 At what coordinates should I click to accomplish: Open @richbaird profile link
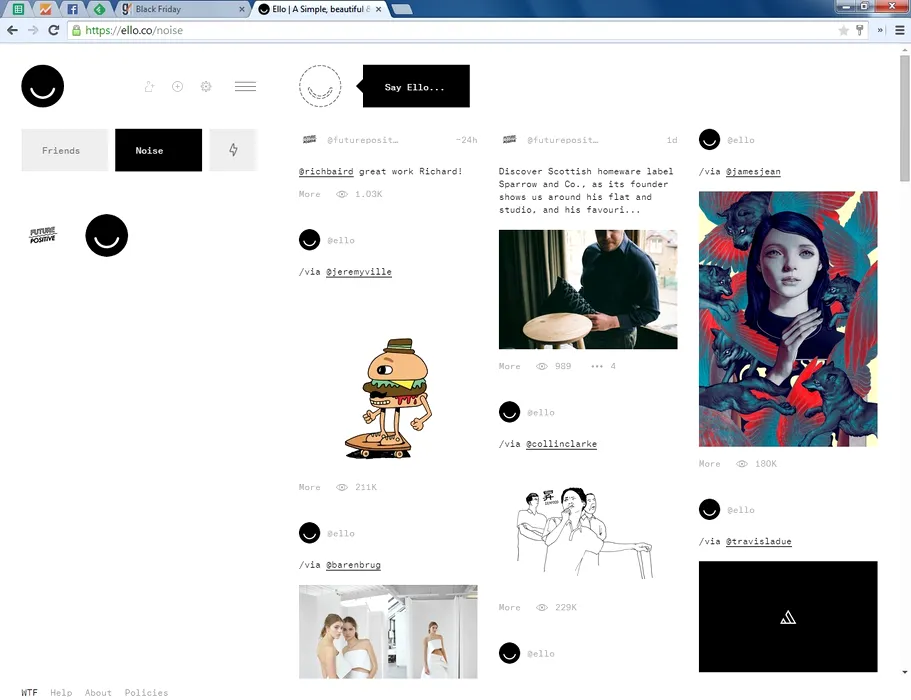(x=326, y=171)
